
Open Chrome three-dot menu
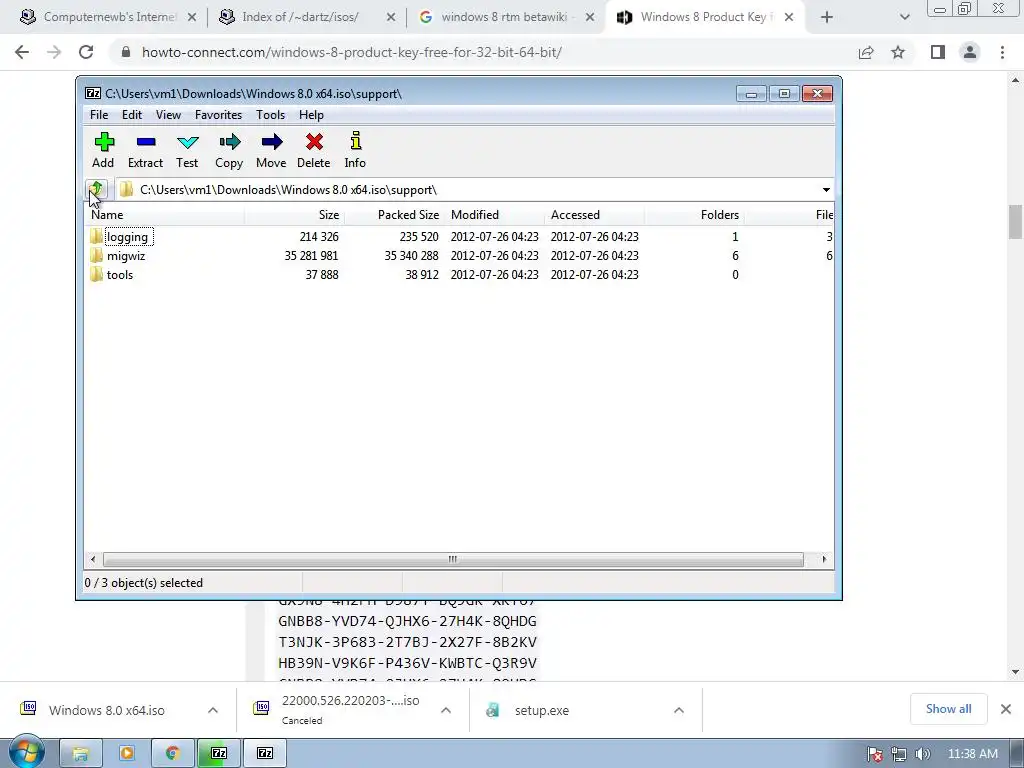(1002, 52)
